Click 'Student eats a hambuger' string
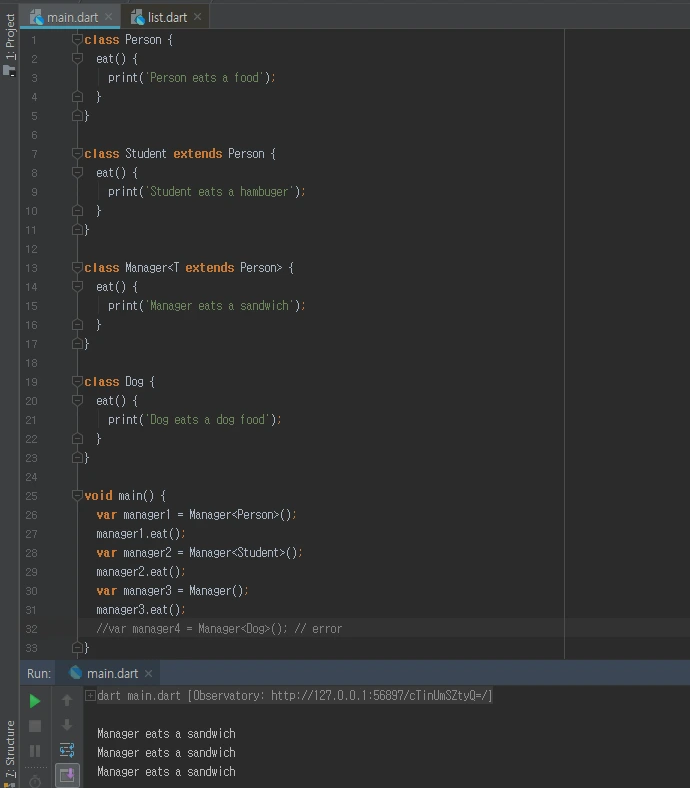This screenshot has height=788, width=690. click(219, 192)
